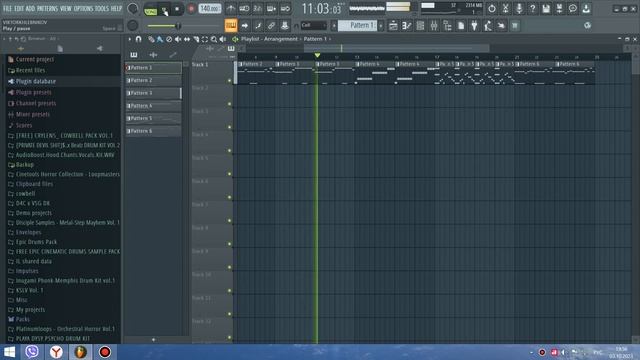Click the add pattern plus button

tap(153, 340)
